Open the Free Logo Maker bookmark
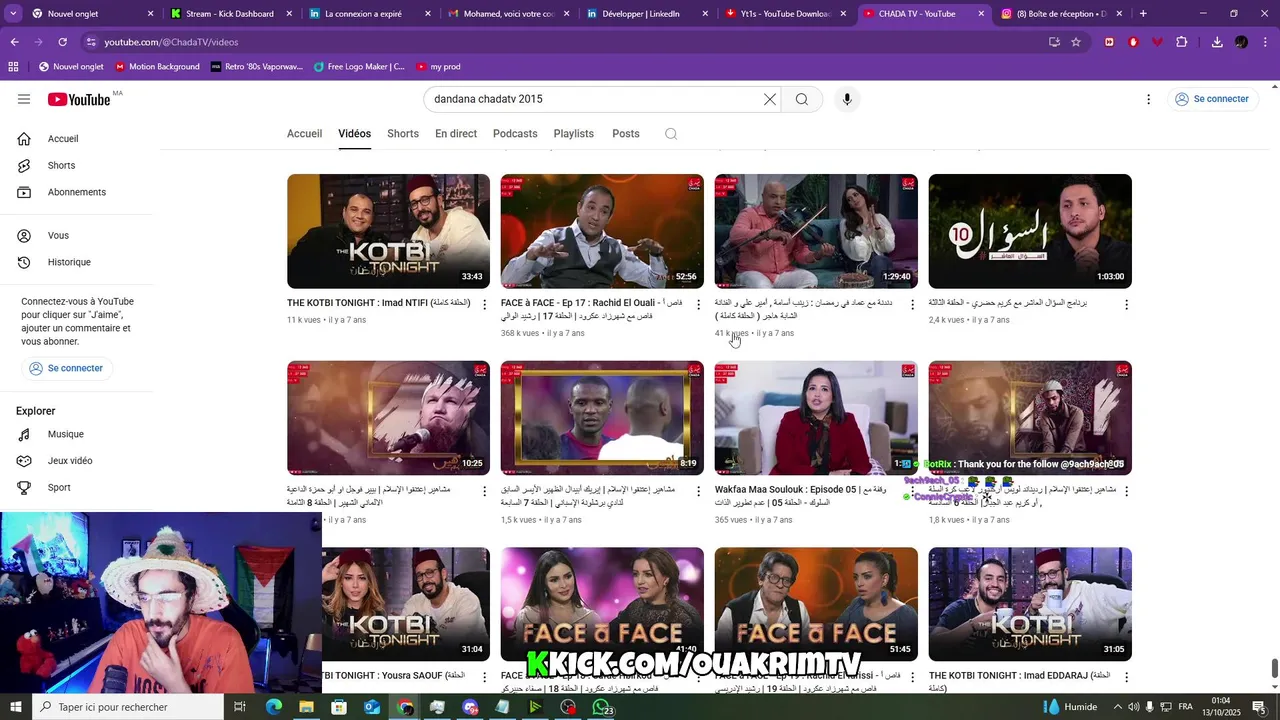1280x720 pixels. (x=359, y=66)
